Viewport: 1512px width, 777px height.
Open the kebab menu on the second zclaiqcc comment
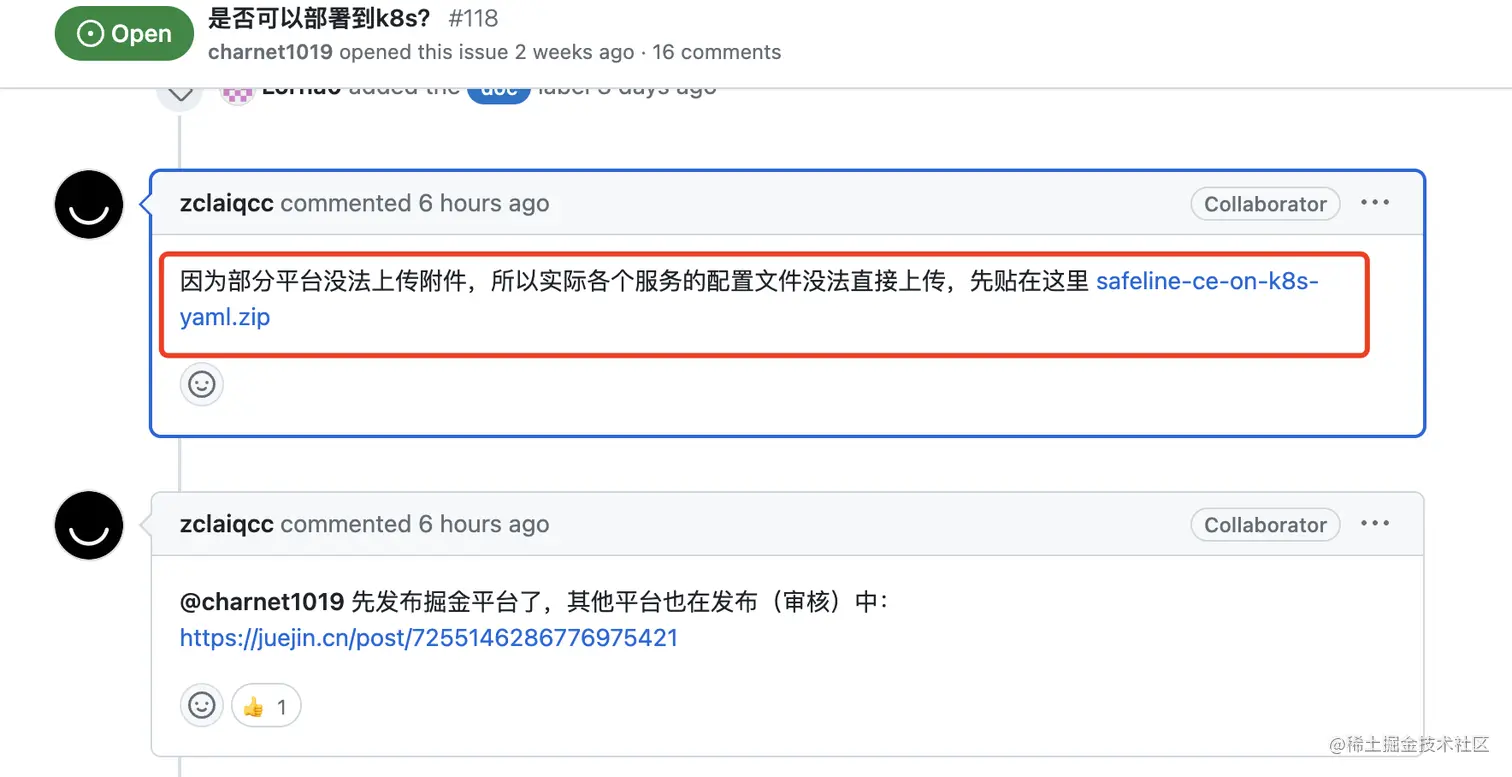pyautogui.click(x=1375, y=524)
